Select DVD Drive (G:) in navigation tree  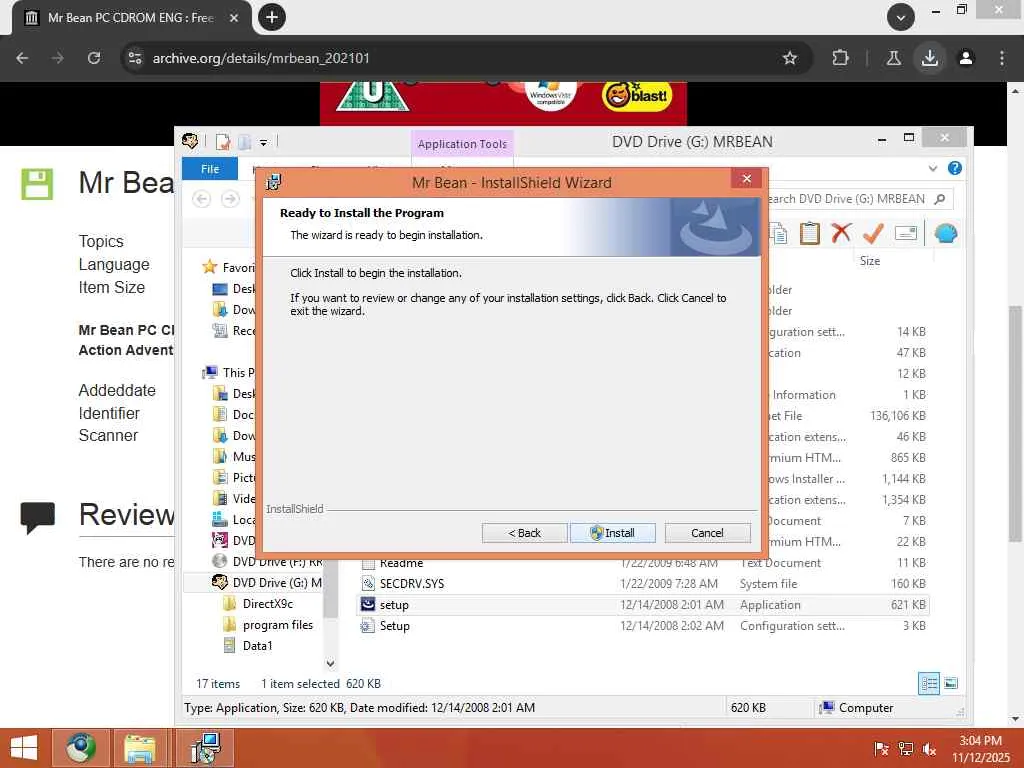(266, 582)
